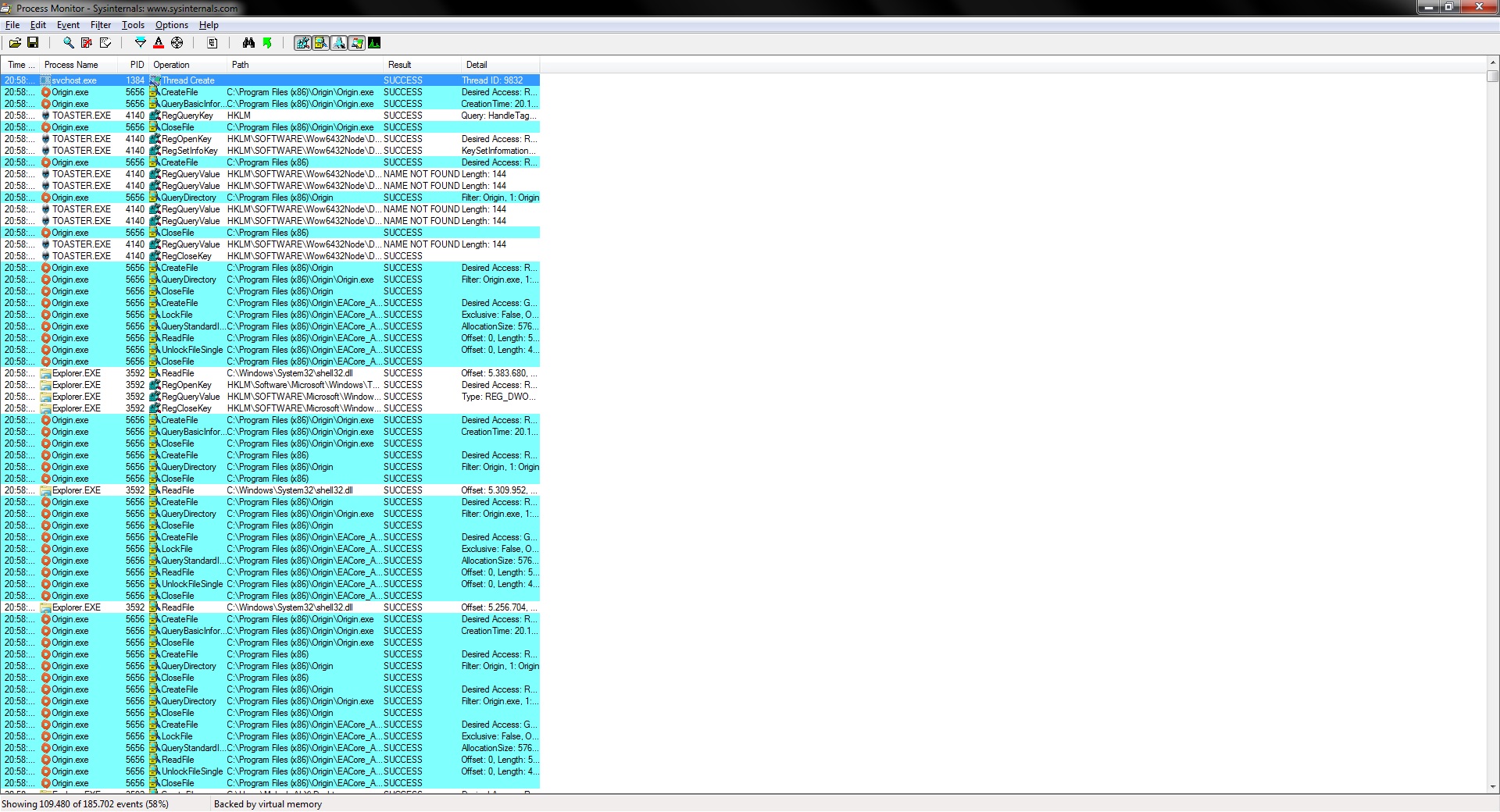Open the File menu
This screenshot has width=1500, height=812.
coord(12,25)
